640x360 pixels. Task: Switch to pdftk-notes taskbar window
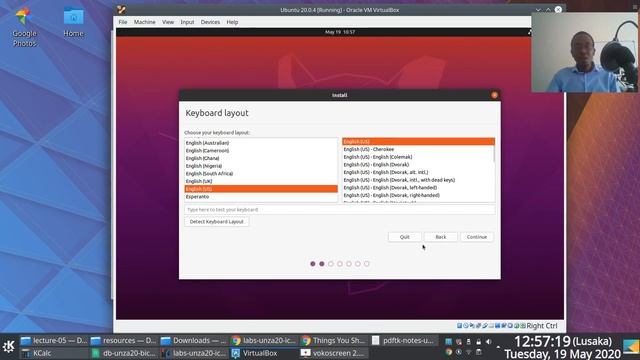(x=404, y=340)
